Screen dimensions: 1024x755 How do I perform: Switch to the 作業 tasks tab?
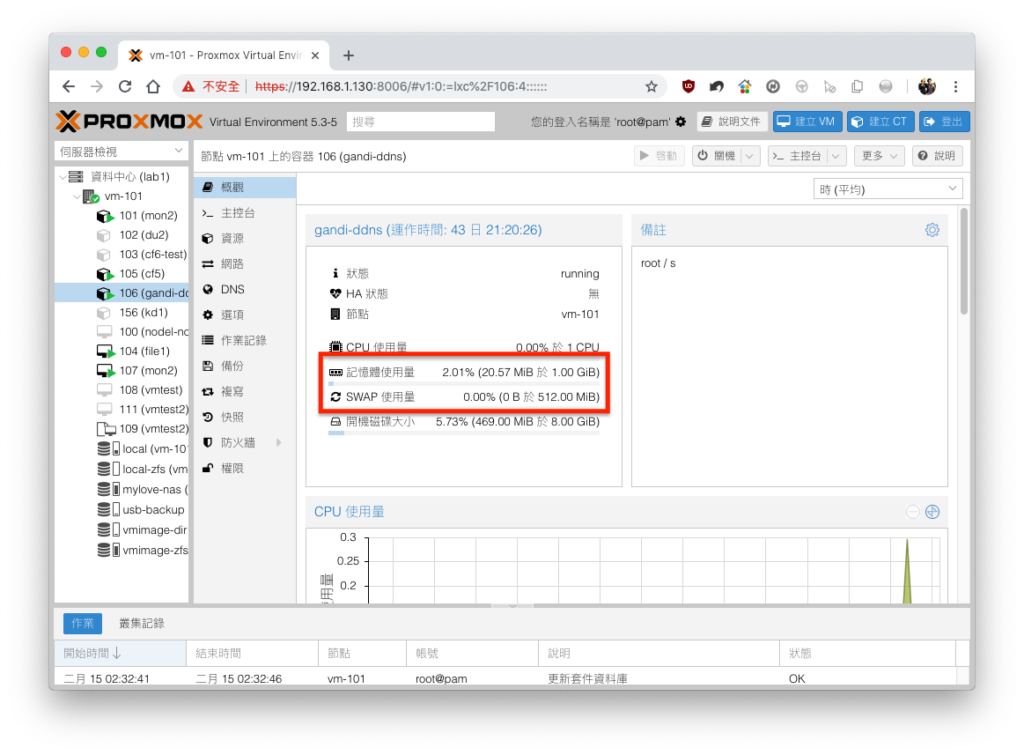(82, 624)
